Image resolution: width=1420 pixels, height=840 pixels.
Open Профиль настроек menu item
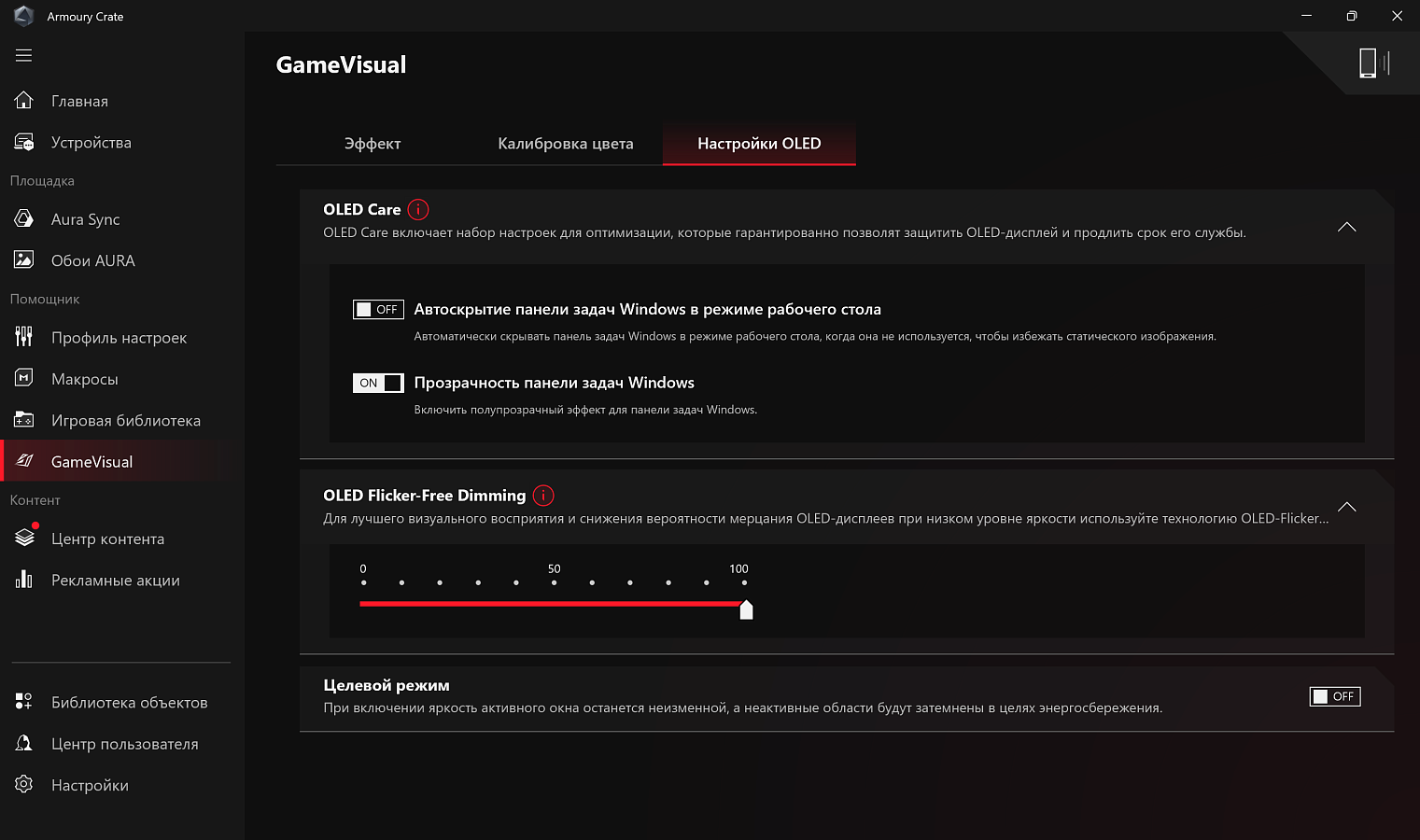[x=122, y=338]
